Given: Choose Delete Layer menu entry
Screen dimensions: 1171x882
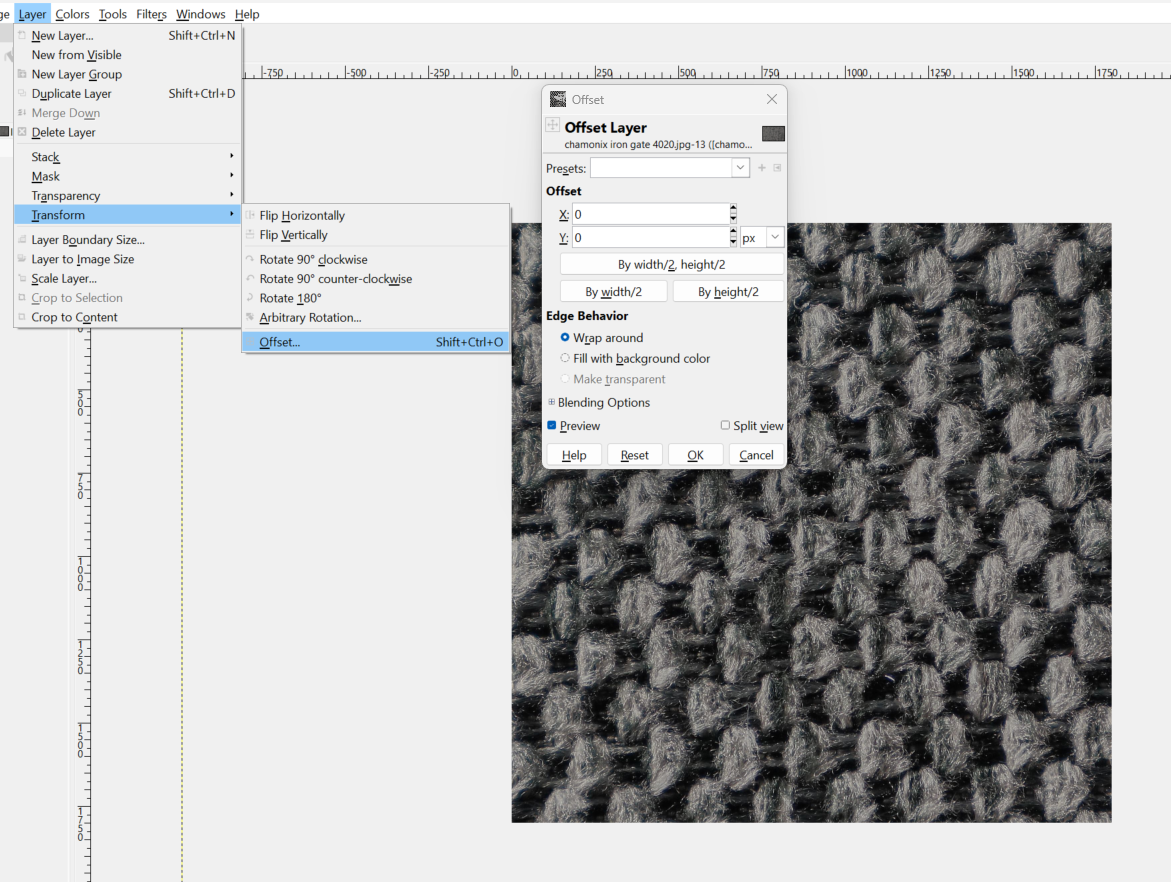Looking at the screenshot, I should pos(128,132).
